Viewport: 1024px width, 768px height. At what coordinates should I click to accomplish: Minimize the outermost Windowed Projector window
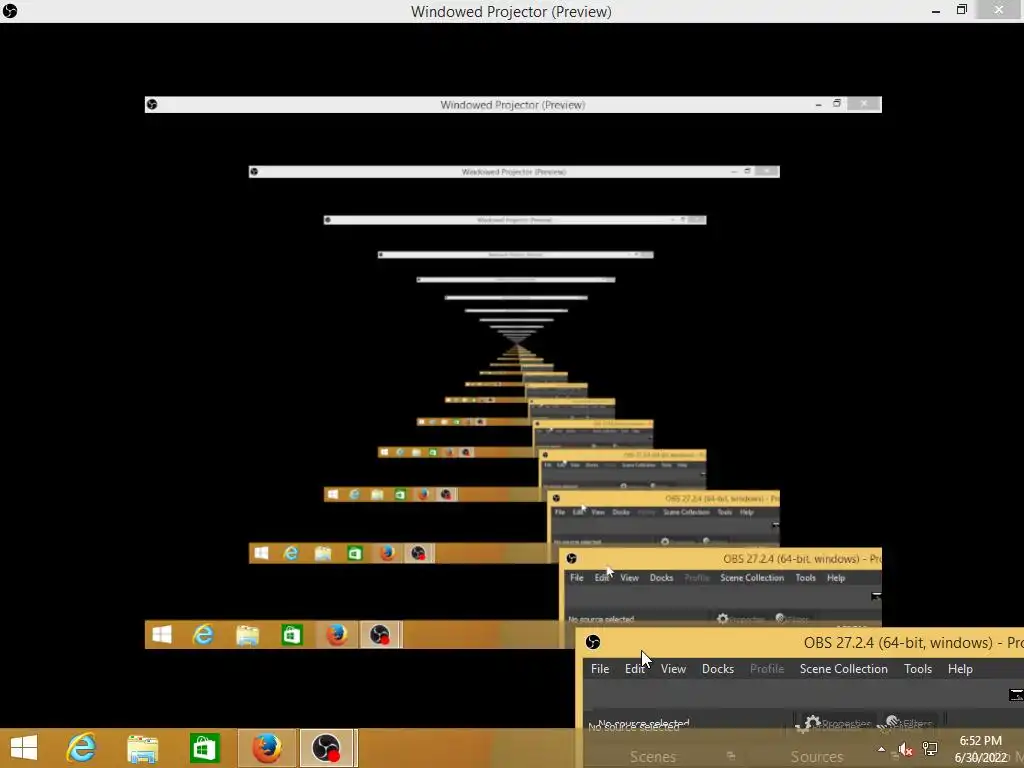(936, 11)
